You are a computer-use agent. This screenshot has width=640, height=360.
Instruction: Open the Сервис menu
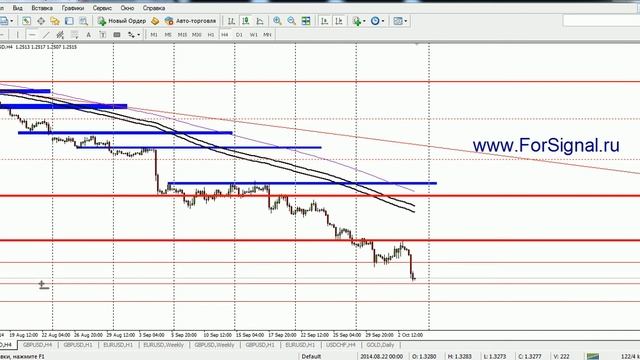coord(102,8)
